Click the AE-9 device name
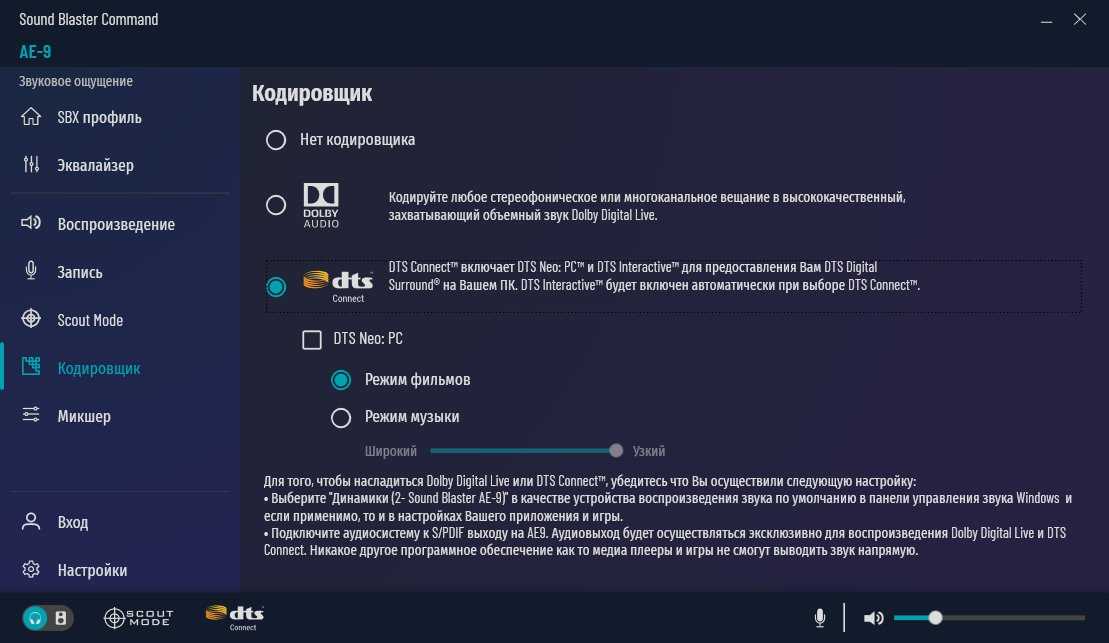The image size is (1109, 643). (x=35, y=52)
